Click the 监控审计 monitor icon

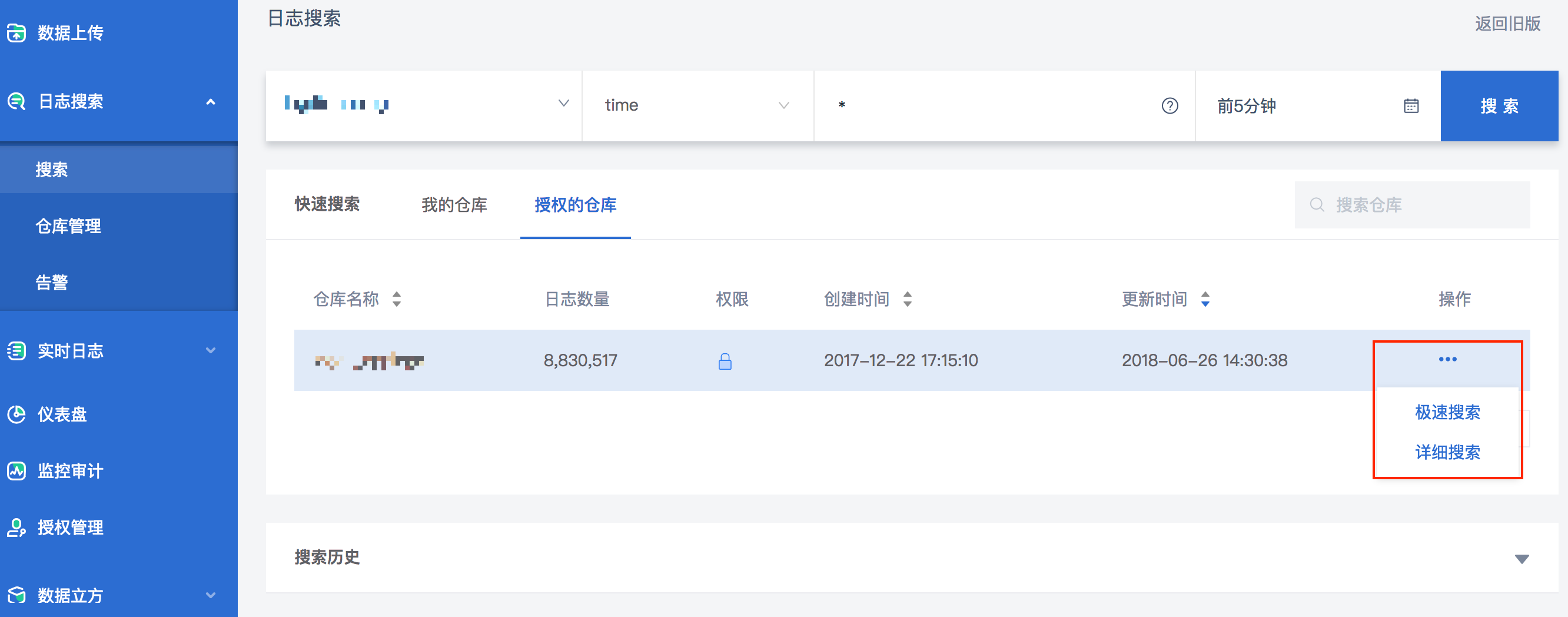[16, 471]
